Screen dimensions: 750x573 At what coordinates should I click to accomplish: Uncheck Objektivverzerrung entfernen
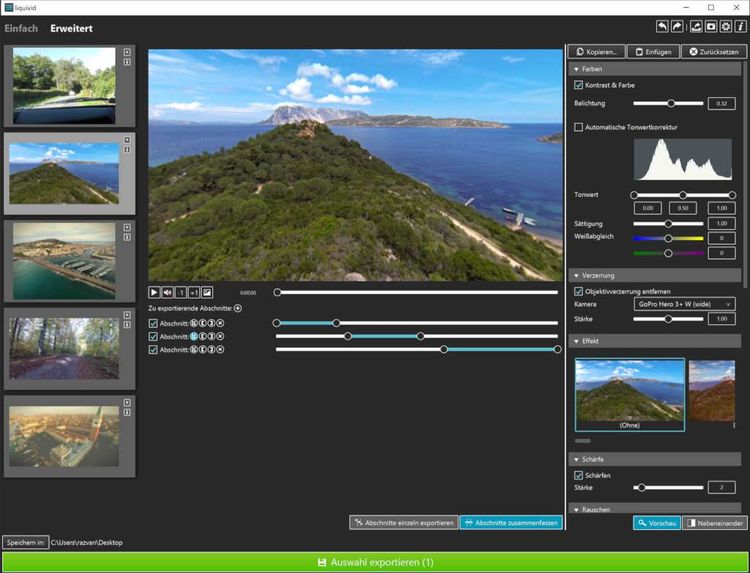578,291
